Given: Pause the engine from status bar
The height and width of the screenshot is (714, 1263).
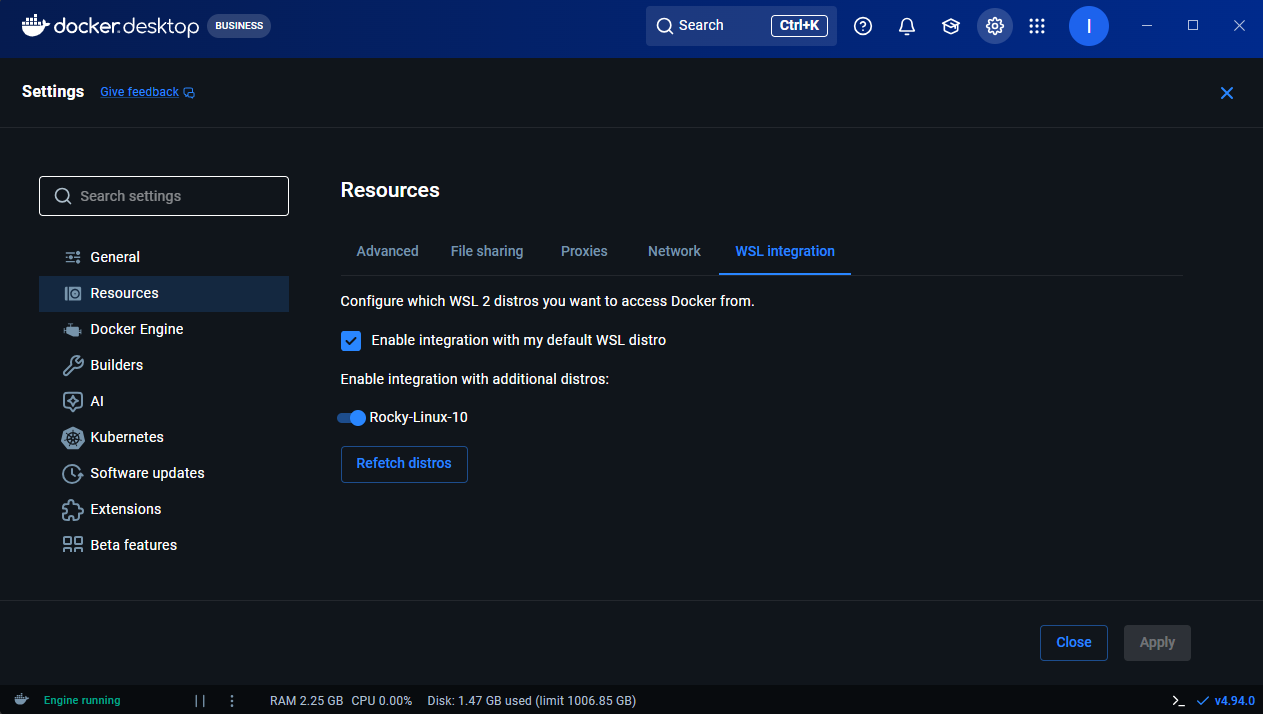Looking at the screenshot, I should click(200, 701).
